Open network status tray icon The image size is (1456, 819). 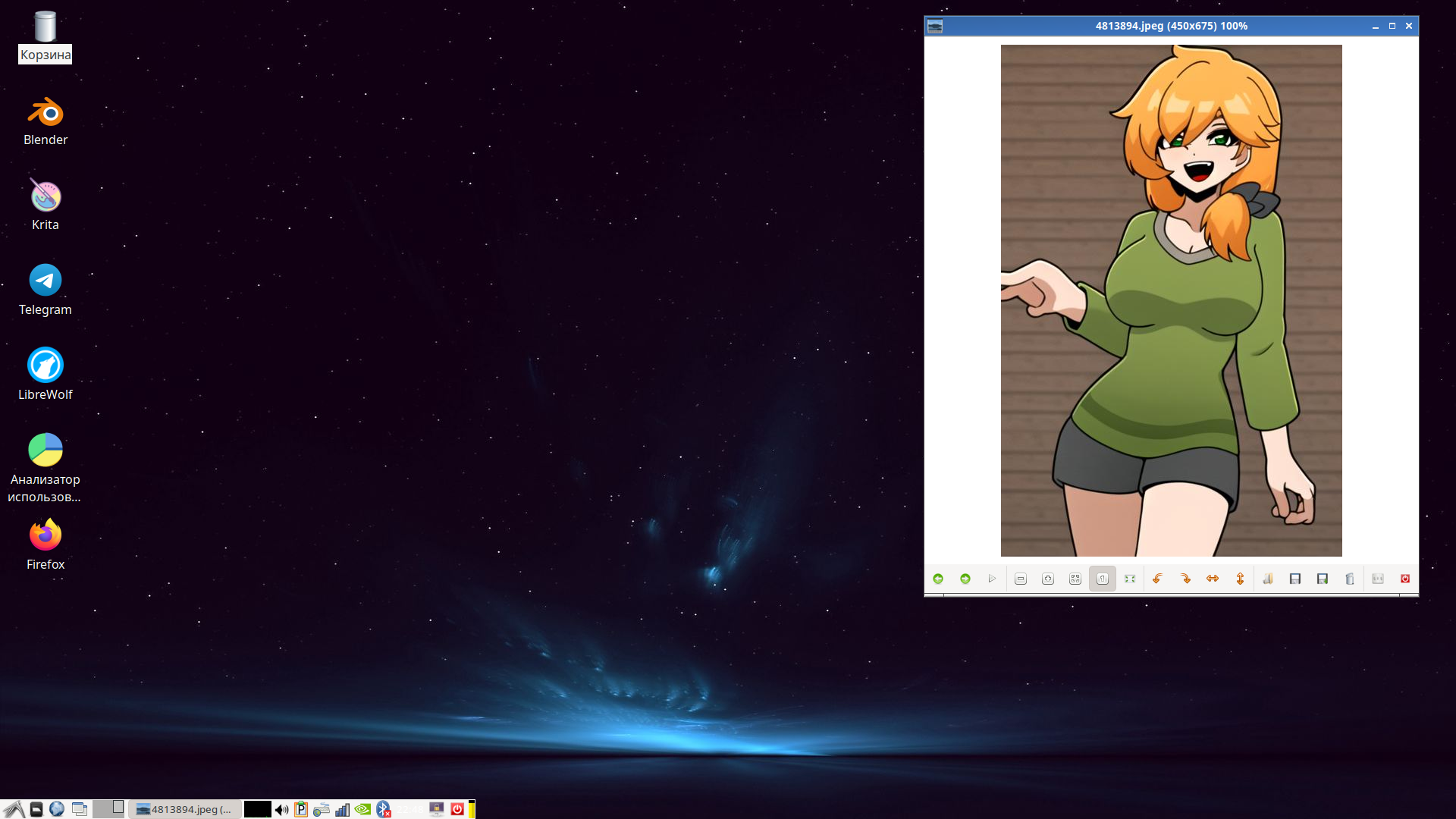tap(342, 809)
